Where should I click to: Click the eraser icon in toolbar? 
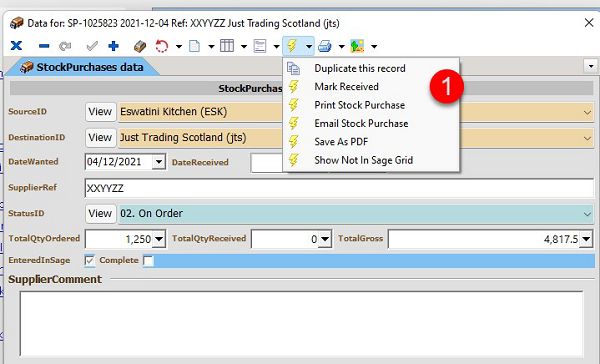point(140,46)
